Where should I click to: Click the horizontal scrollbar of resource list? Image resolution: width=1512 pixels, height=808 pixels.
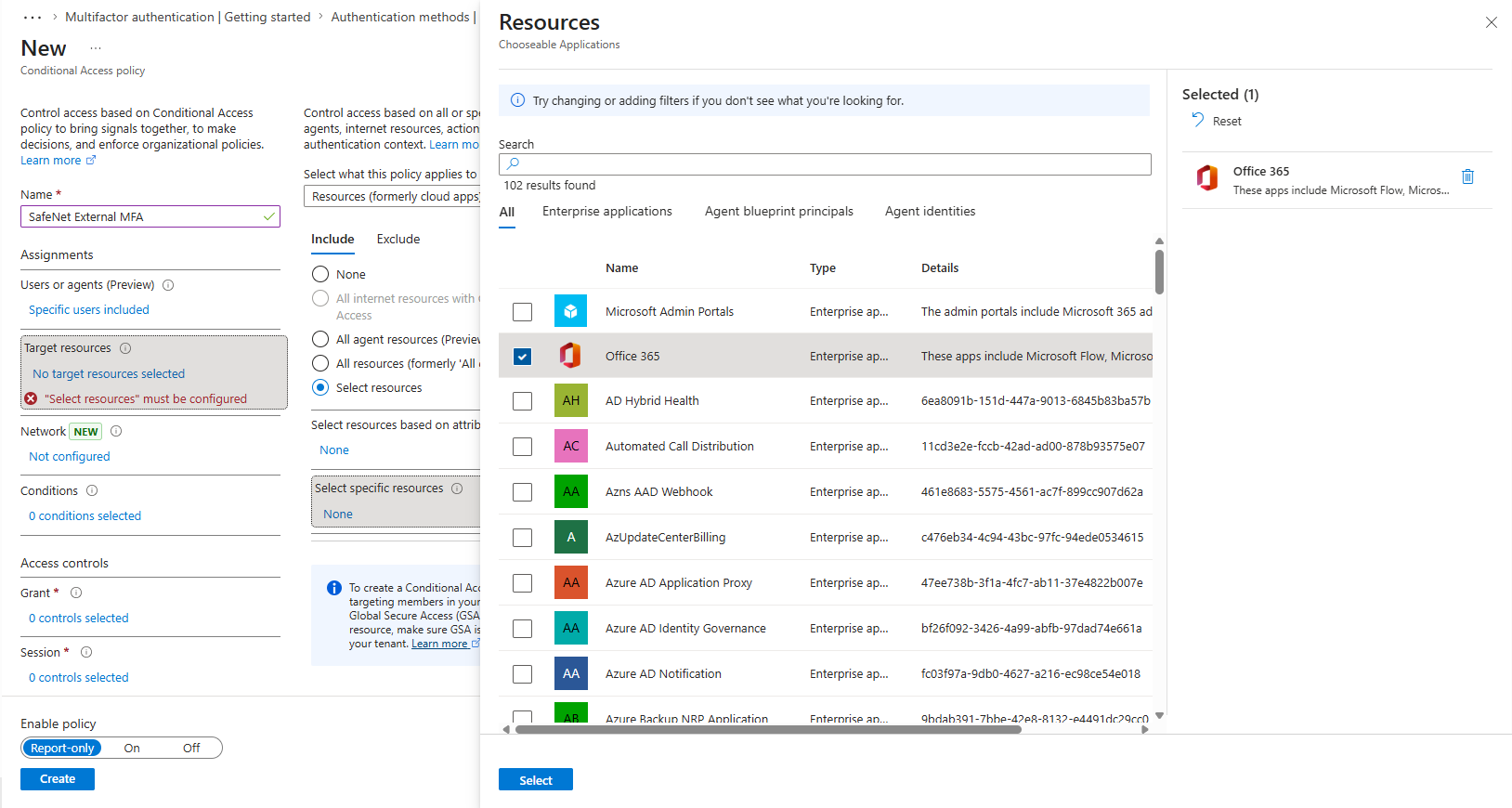(x=768, y=730)
